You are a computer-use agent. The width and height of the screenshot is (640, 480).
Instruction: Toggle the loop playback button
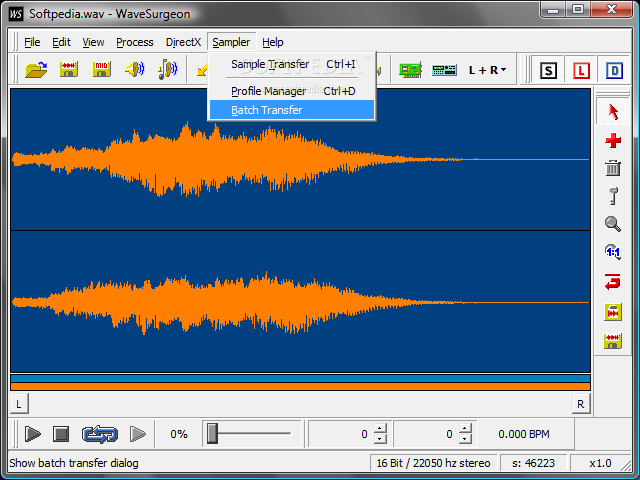coord(100,434)
